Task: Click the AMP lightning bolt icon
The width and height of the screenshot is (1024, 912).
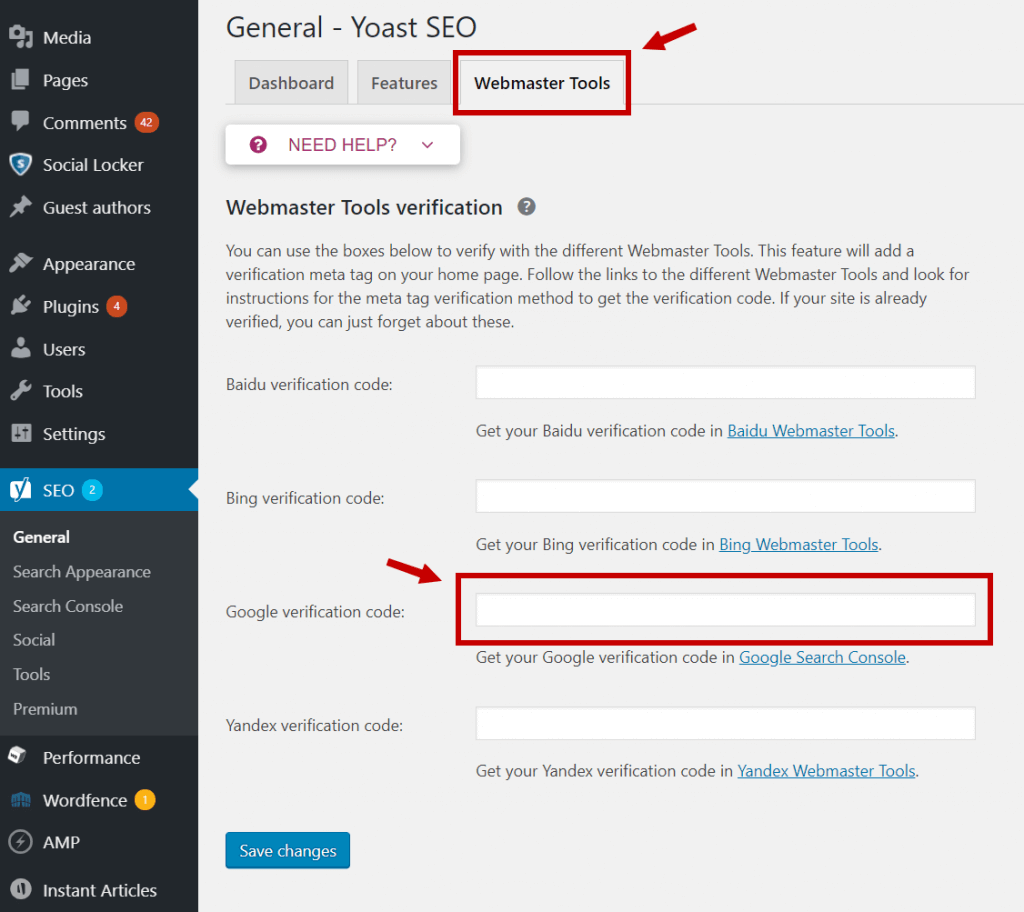Action: (21, 842)
